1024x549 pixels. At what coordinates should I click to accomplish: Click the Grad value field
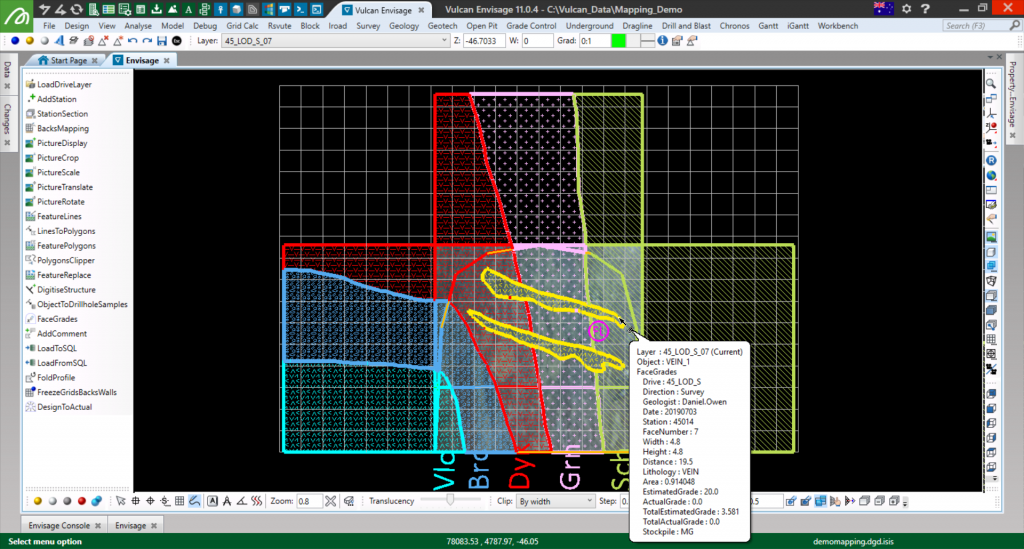(x=594, y=40)
